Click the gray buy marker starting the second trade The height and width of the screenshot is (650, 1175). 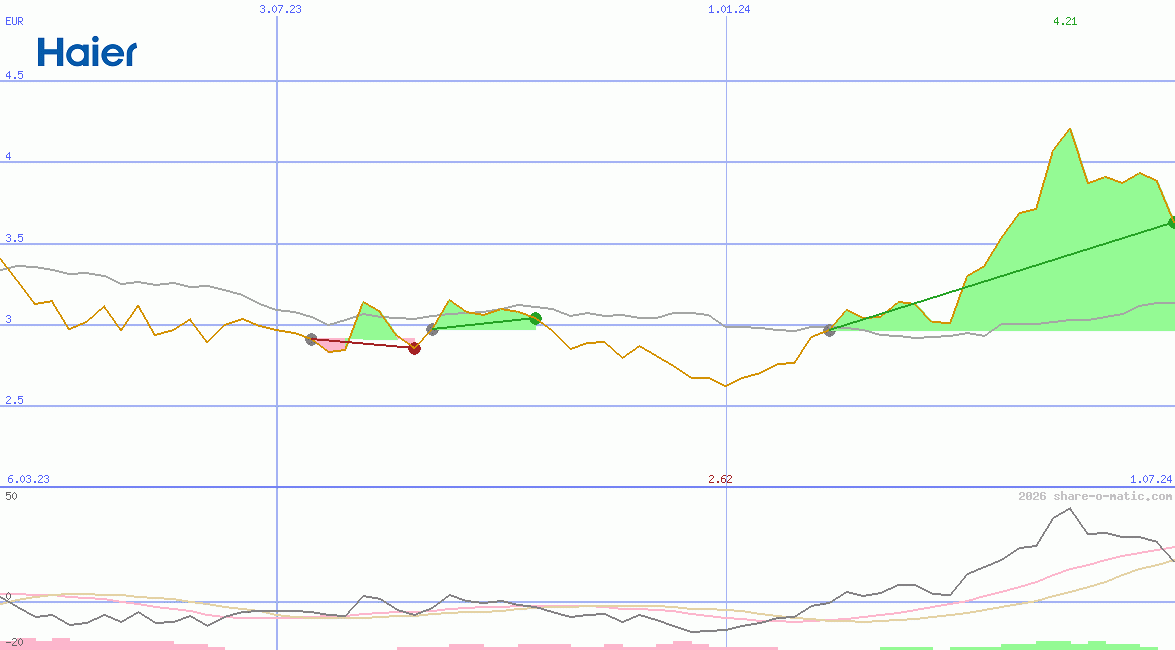pyautogui.click(x=432, y=329)
